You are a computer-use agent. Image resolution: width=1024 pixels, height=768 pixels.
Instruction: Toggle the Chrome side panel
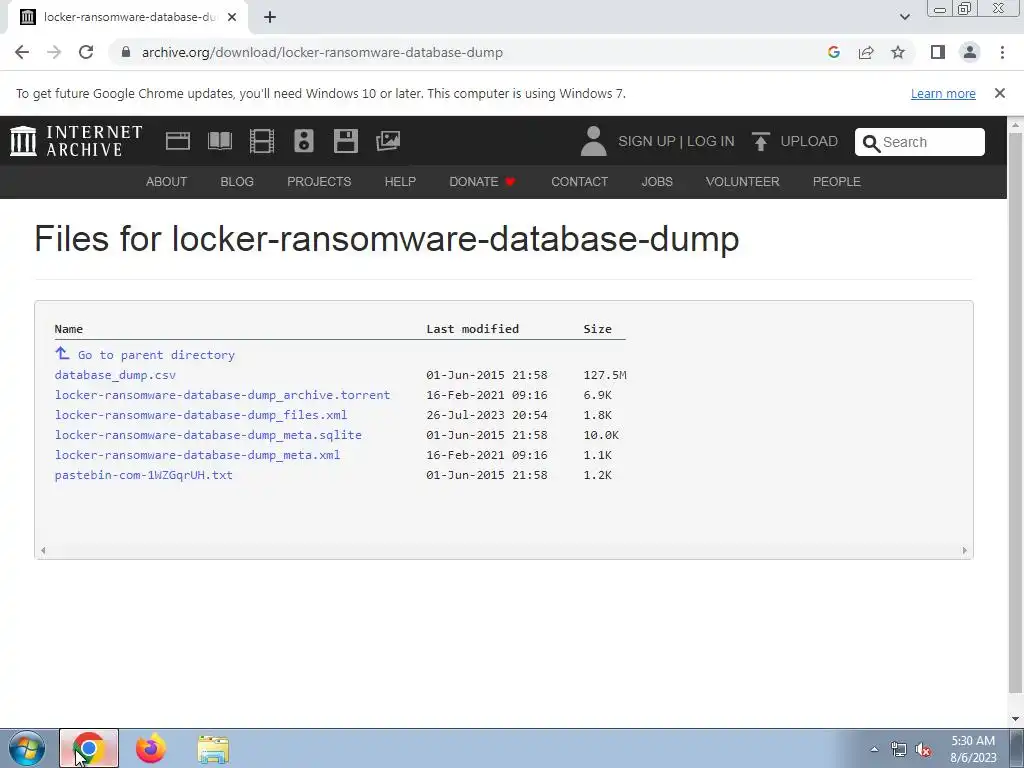pyautogui.click(x=938, y=52)
